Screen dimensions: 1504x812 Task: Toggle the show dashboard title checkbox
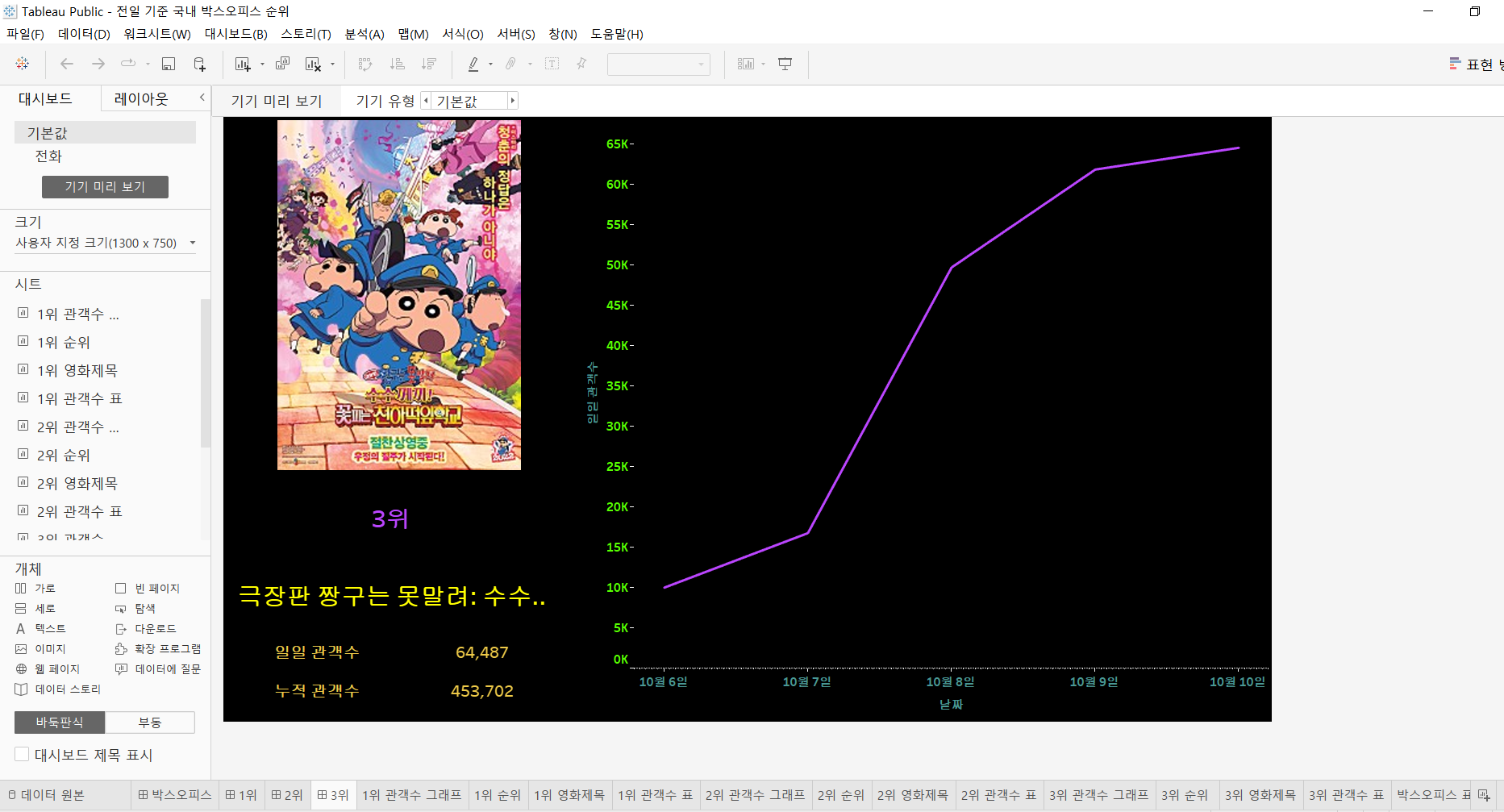pyautogui.click(x=22, y=754)
